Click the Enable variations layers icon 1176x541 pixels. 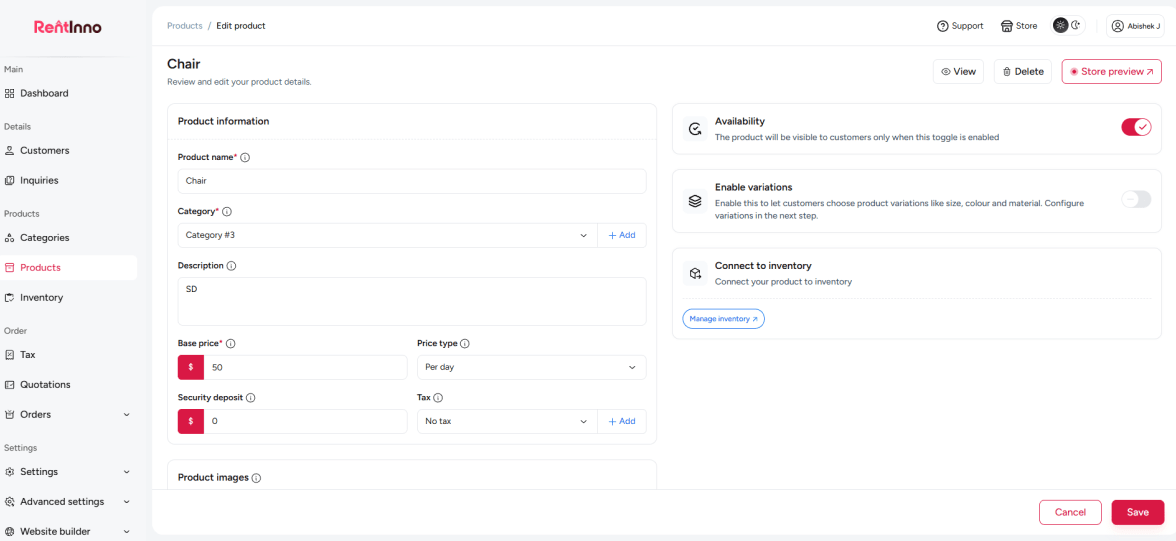(x=695, y=201)
